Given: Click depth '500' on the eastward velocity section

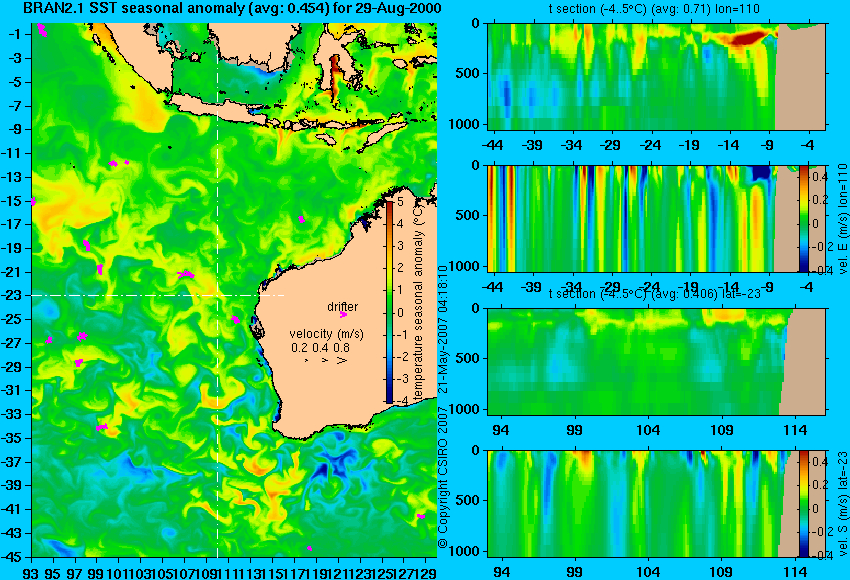Looking at the screenshot, I should click(x=468, y=215).
